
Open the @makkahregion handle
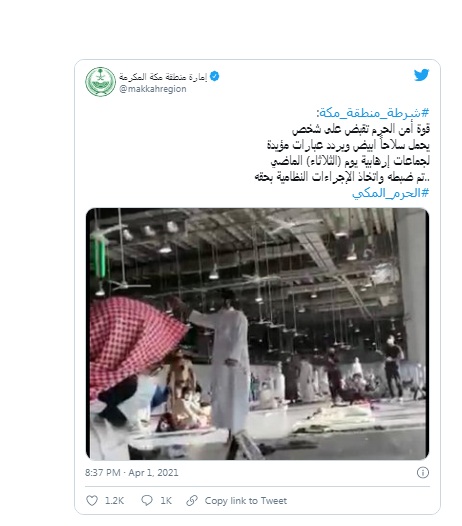click(x=153, y=89)
